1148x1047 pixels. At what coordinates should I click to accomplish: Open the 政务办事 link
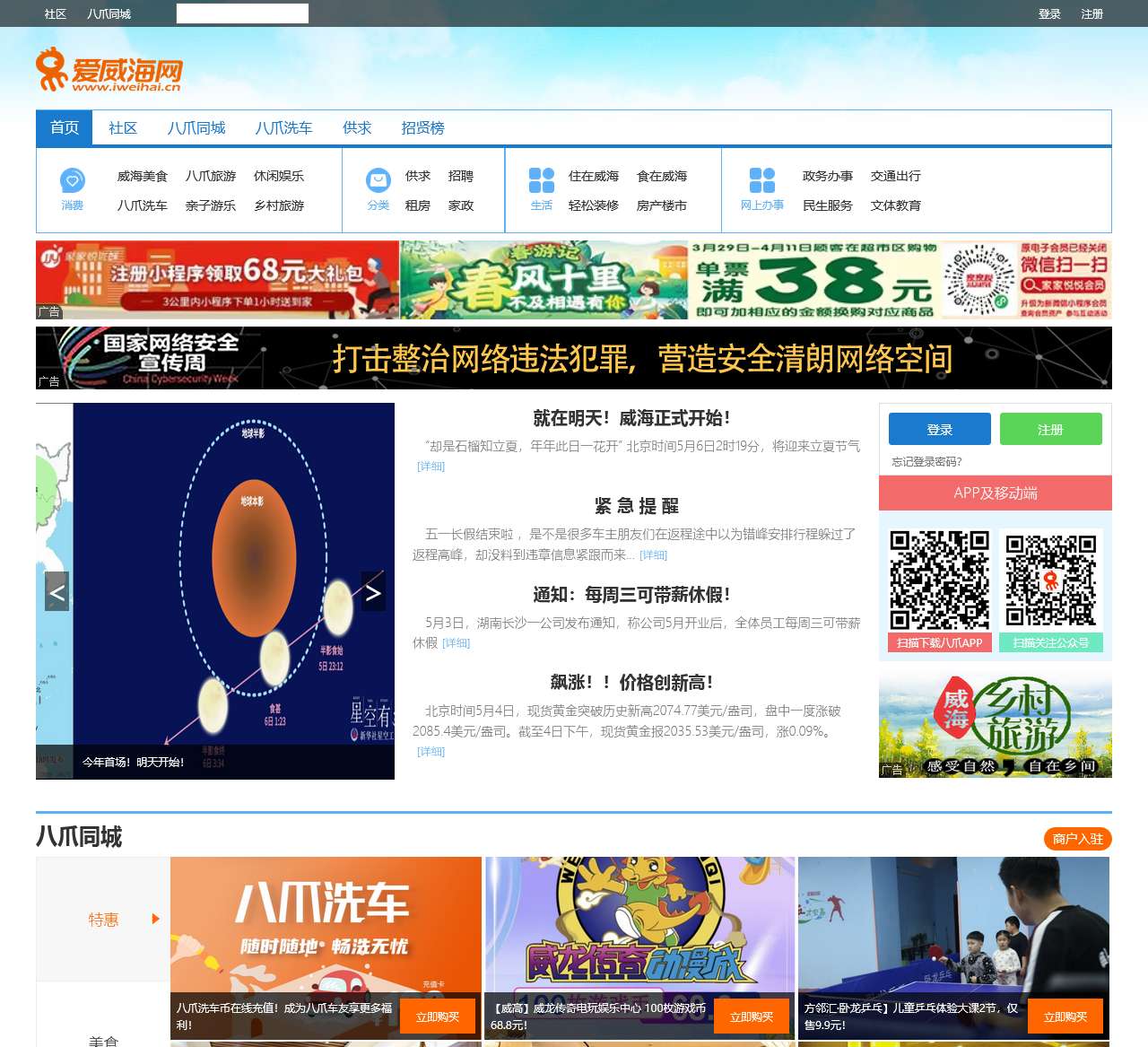pos(828,176)
